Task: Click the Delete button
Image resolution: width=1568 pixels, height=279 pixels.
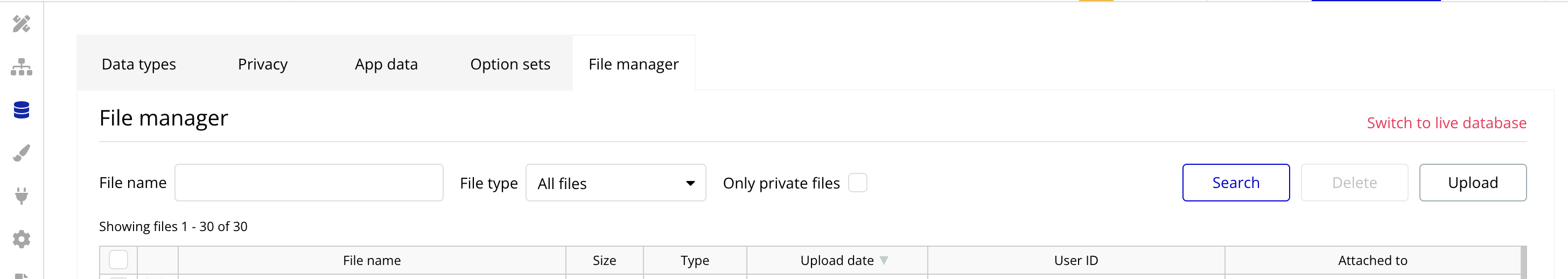Action: point(1354,183)
